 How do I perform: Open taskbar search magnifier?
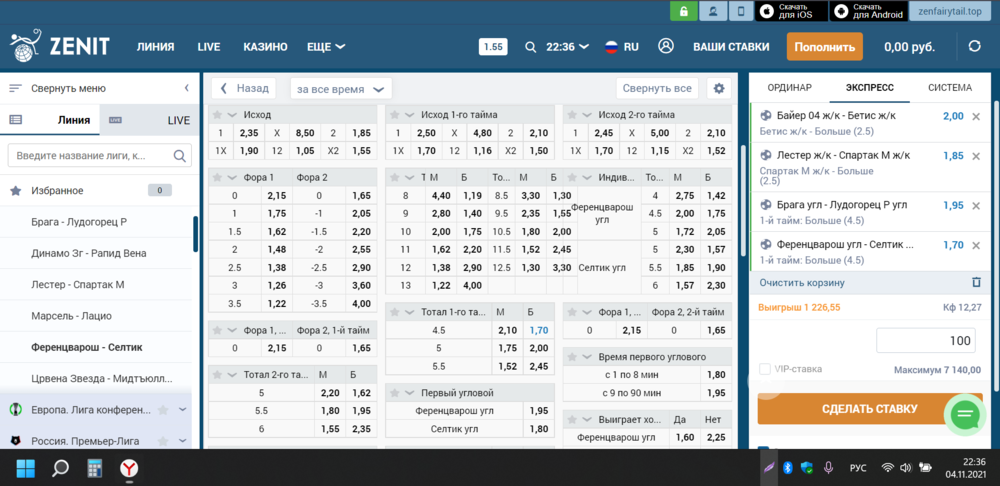point(61,469)
